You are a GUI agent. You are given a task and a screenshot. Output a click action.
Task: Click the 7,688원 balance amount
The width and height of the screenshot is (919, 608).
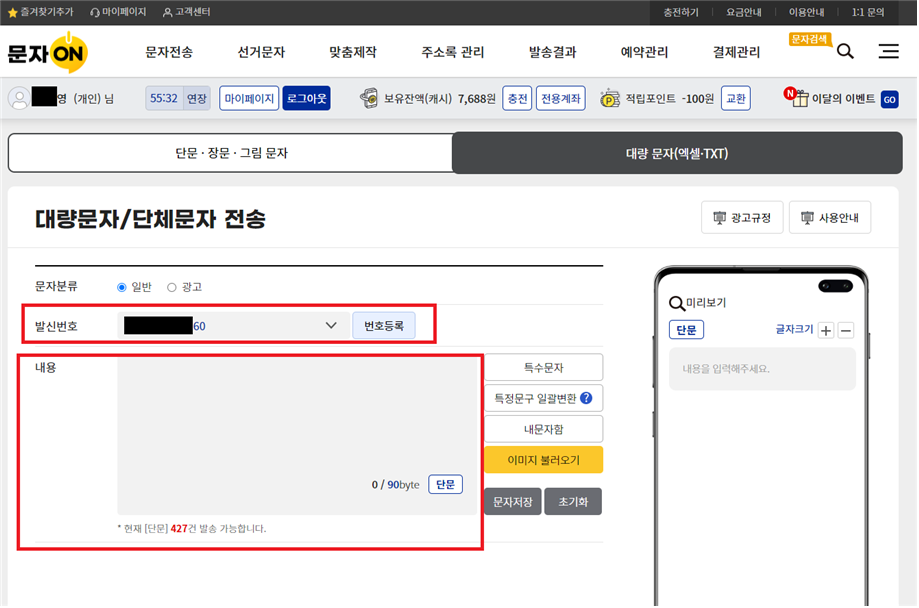click(476, 98)
